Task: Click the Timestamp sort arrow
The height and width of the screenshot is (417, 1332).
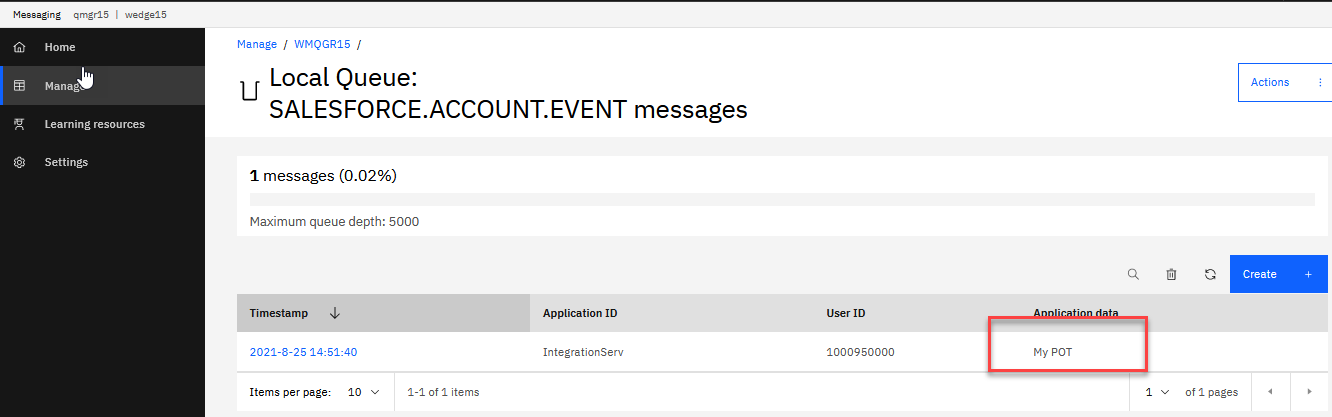Action: point(335,313)
